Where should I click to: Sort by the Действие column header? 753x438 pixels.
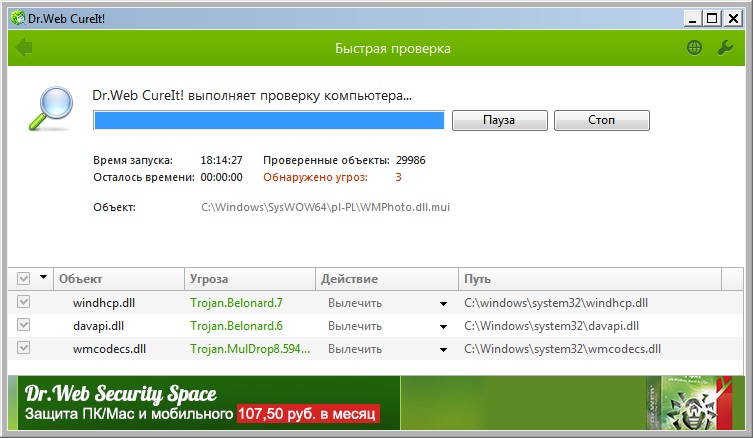click(387, 279)
